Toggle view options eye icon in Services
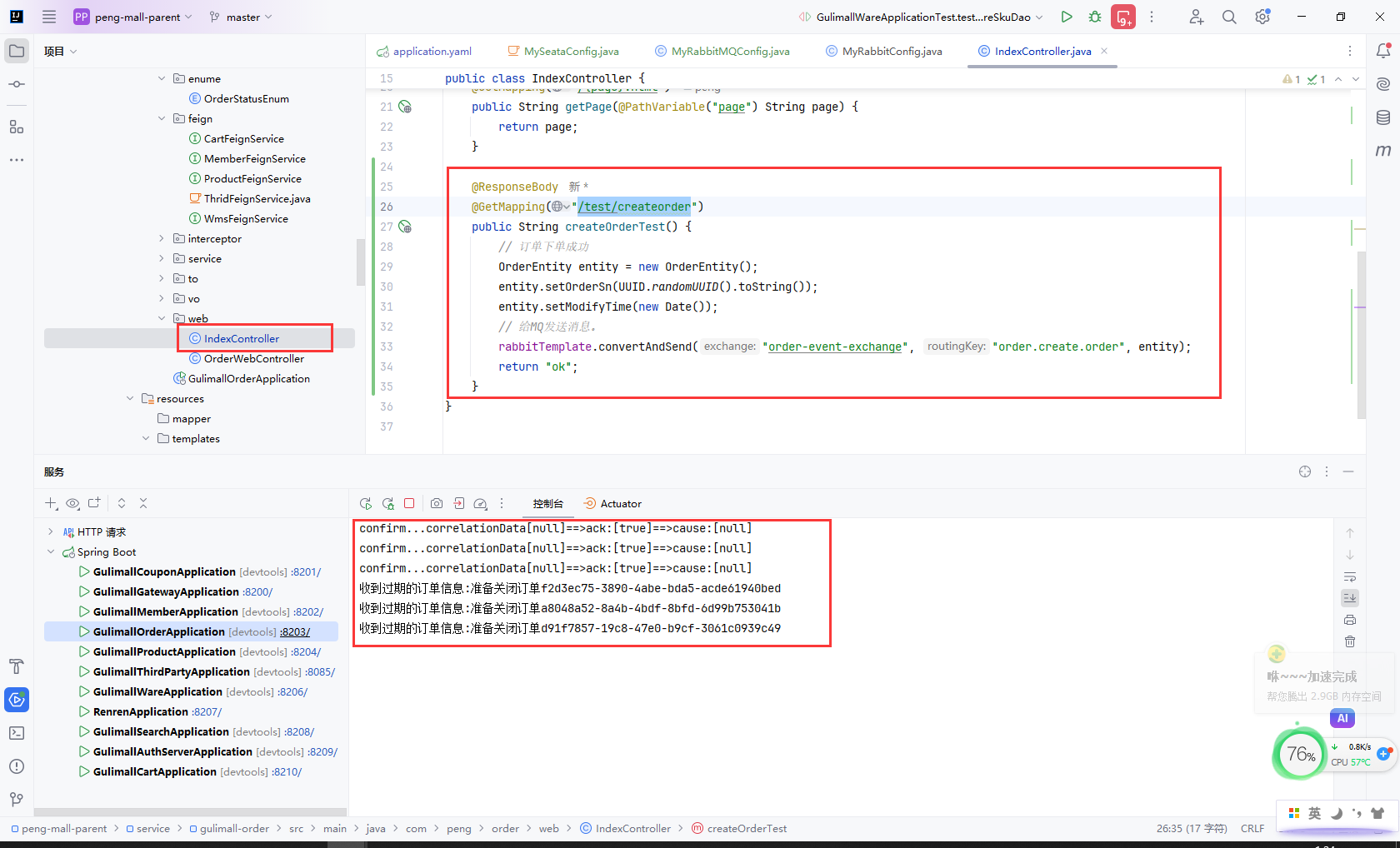This screenshot has width=1400, height=848. click(x=72, y=503)
